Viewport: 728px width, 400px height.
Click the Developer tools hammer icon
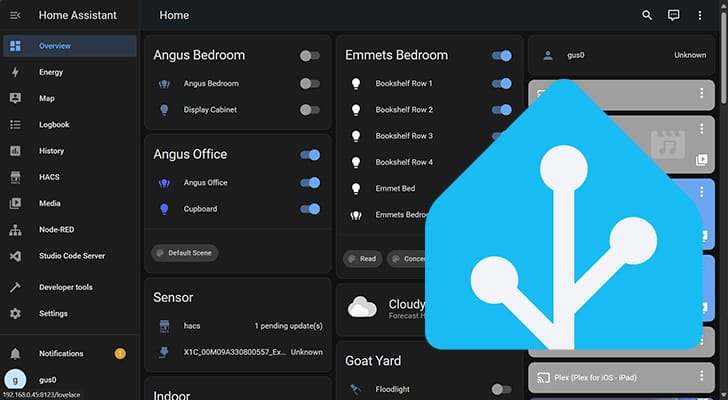pos(15,287)
